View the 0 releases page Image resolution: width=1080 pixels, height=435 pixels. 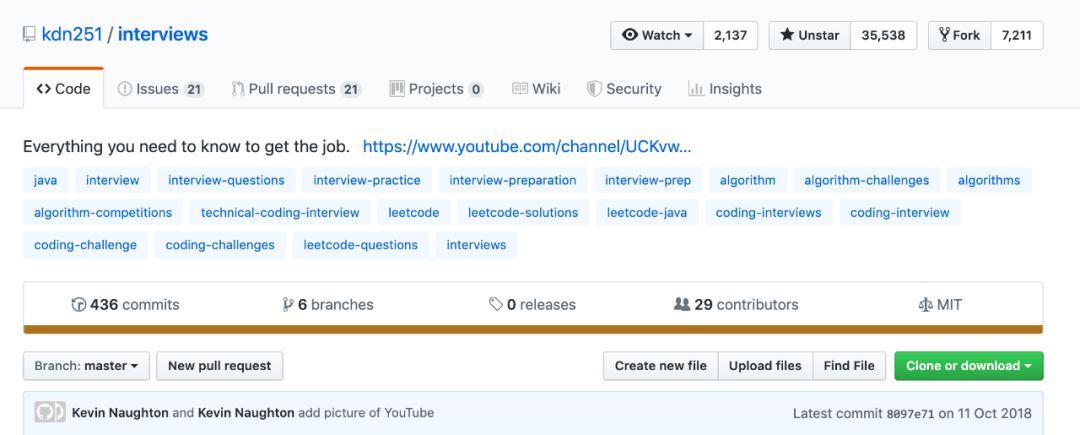pos(532,304)
